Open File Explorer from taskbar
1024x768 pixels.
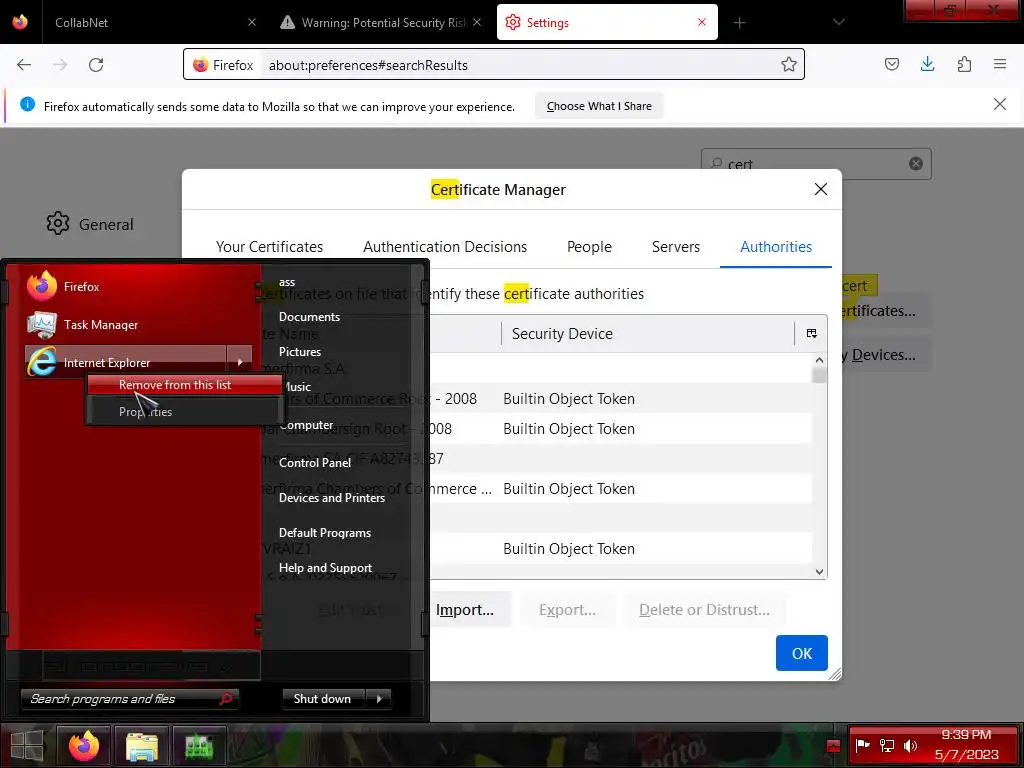142,745
